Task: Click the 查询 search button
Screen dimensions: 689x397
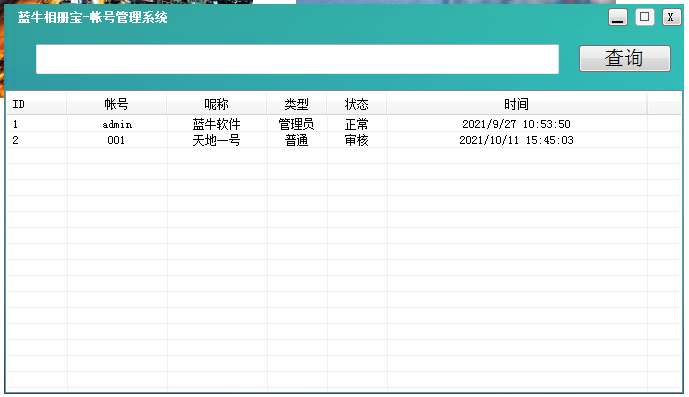Action: pos(625,58)
